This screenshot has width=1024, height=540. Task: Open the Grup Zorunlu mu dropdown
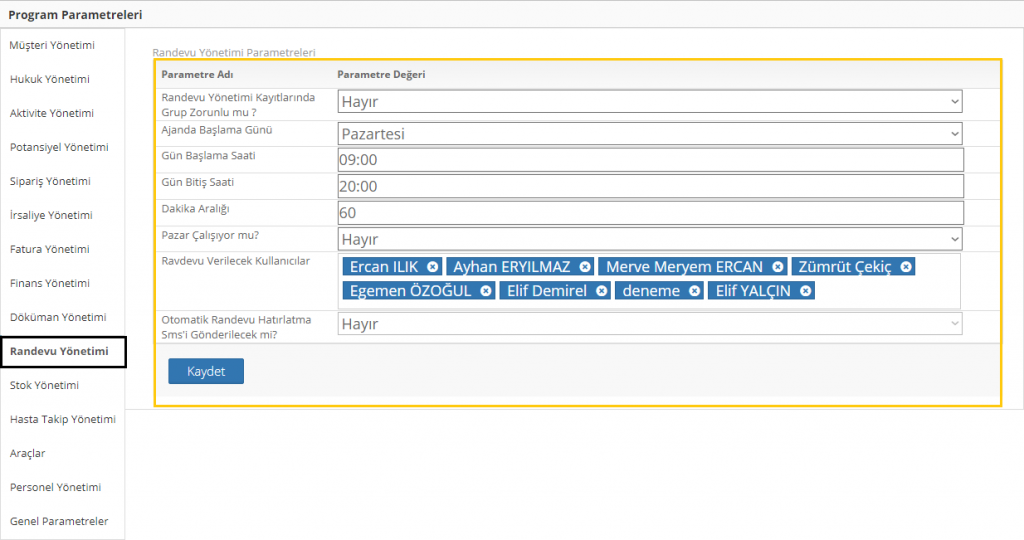(x=650, y=101)
